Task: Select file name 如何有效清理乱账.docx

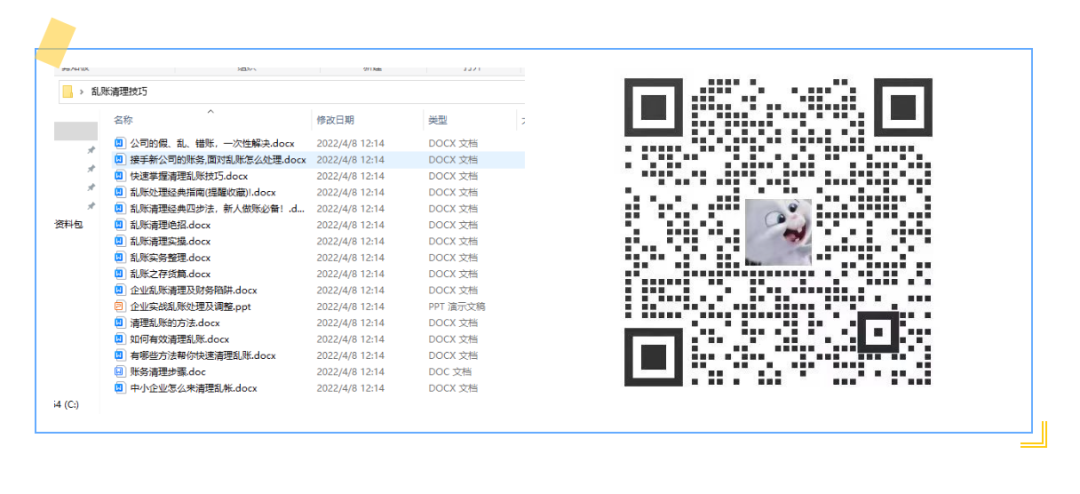Action: (180, 339)
